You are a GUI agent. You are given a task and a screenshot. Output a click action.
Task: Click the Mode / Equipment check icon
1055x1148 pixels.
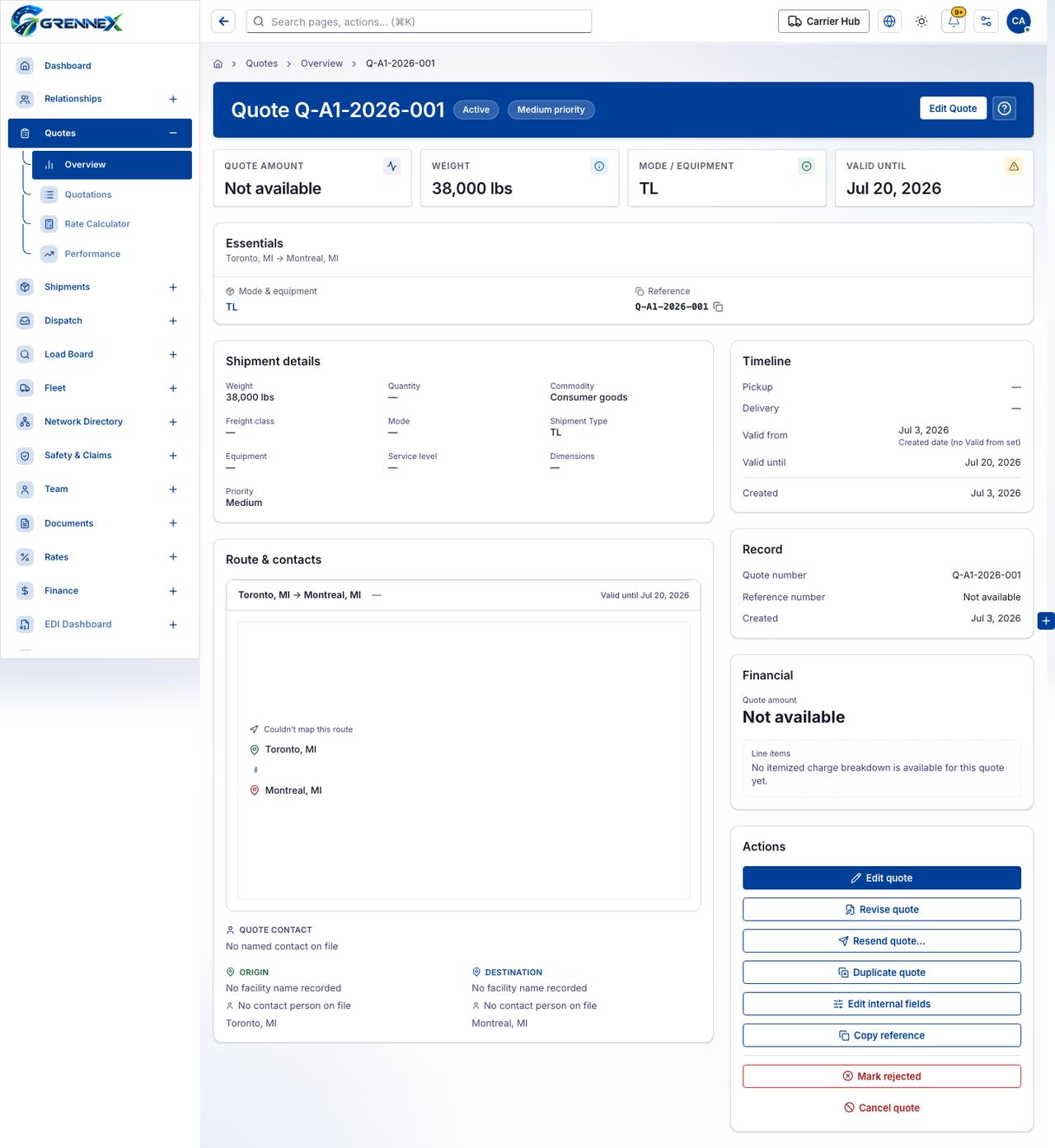[807, 166]
